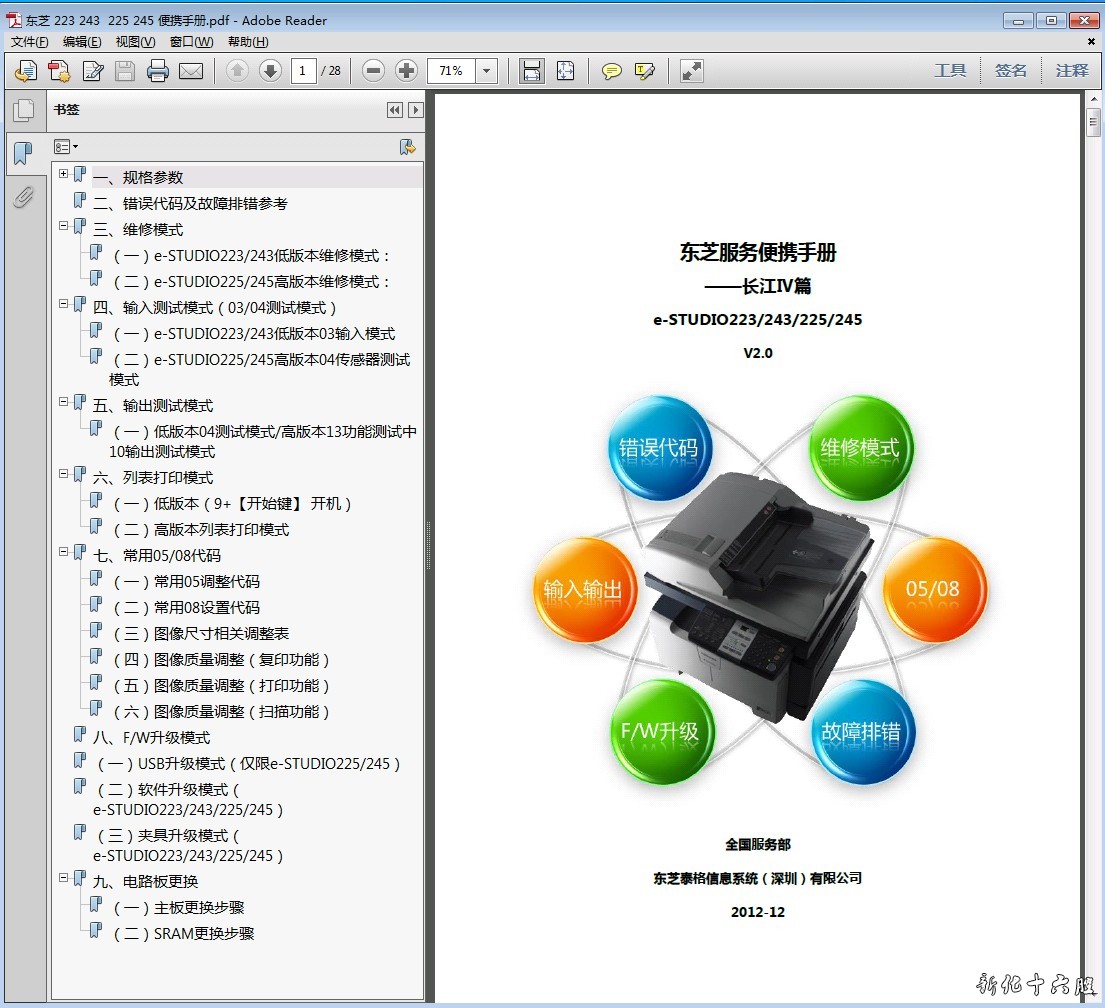Collapse the bookmarks pane with double-arrow button
This screenshot has height=1008, width=1105.
point(395,110)
